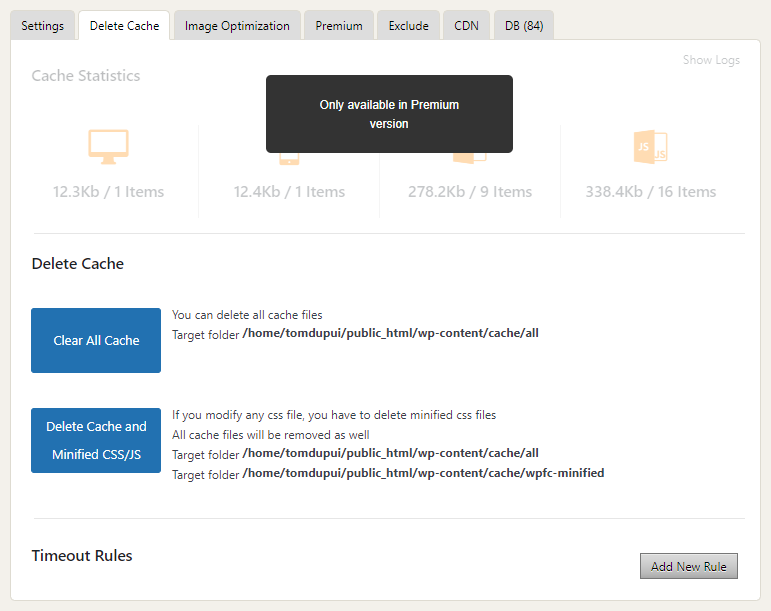
Task: Click the Clear All Cache button
Action: (96, 340)
